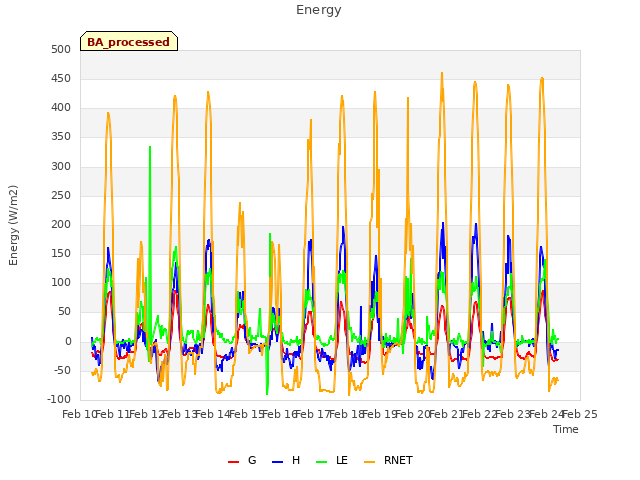
Task: Select the G legend label
Action: click(252, 460)
